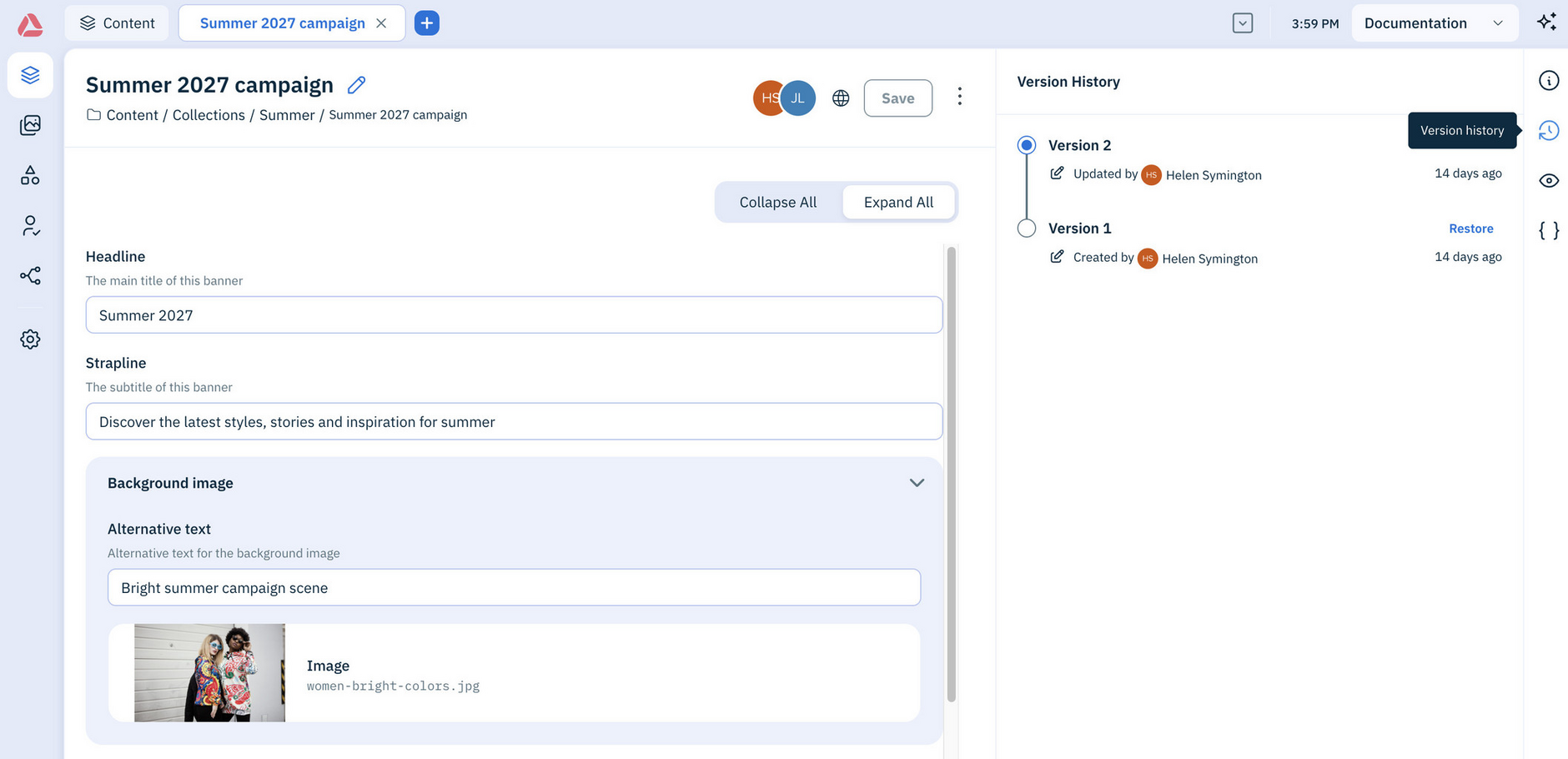Image resolution: width=1568 pixels, height=759 pixels.
Task: Open the info panel icon
Action: (x=1549, y=81)
